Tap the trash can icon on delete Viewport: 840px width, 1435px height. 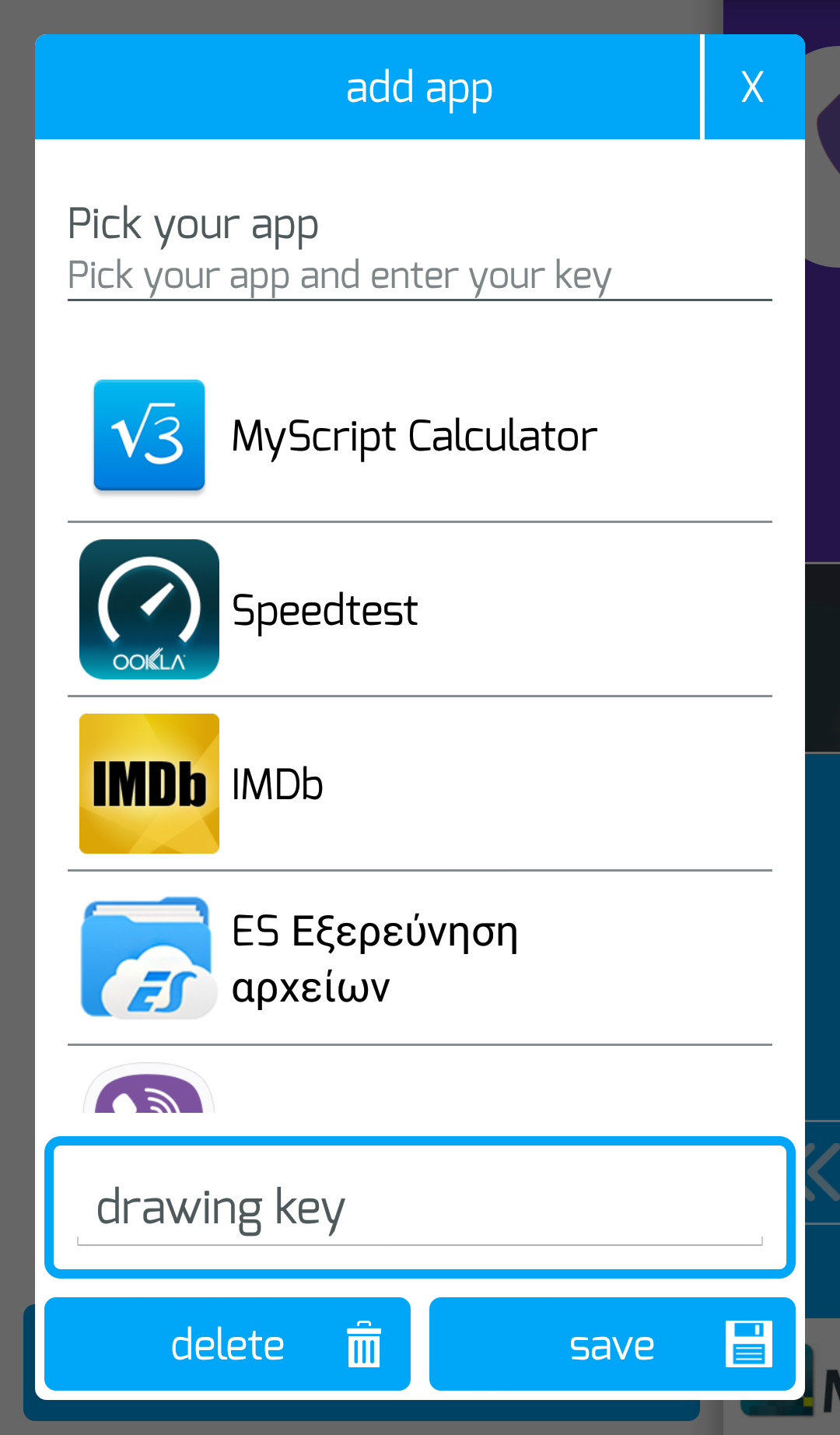[363, 1344]
